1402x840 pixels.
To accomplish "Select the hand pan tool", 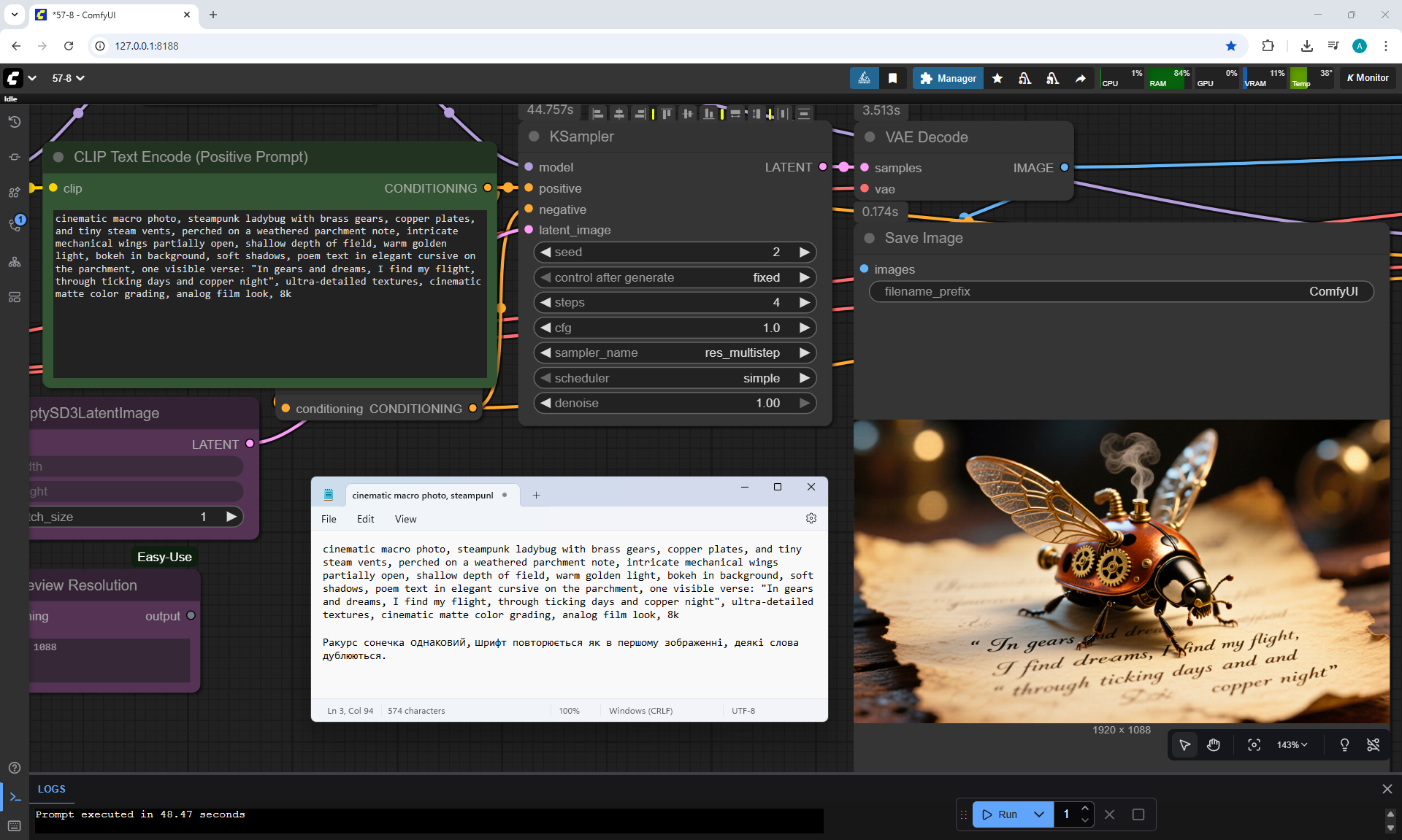I will 1214,744.
